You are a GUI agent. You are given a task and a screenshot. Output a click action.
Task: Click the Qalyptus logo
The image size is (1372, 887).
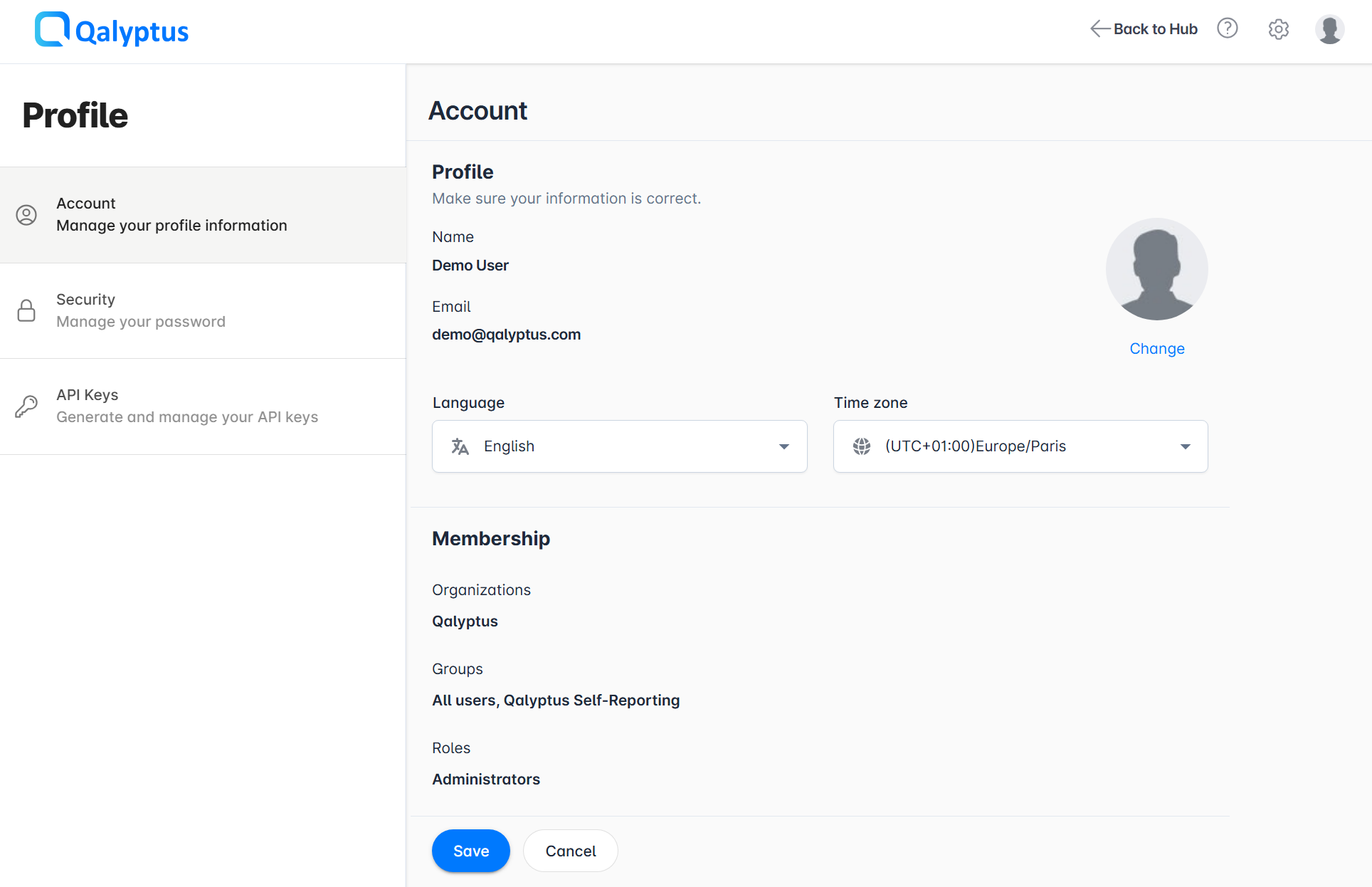[x=111, y=30]
